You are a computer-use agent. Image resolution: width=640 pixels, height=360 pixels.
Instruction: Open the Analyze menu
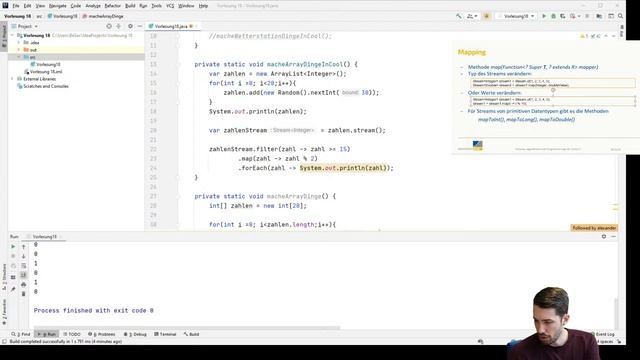pos(93,6)
